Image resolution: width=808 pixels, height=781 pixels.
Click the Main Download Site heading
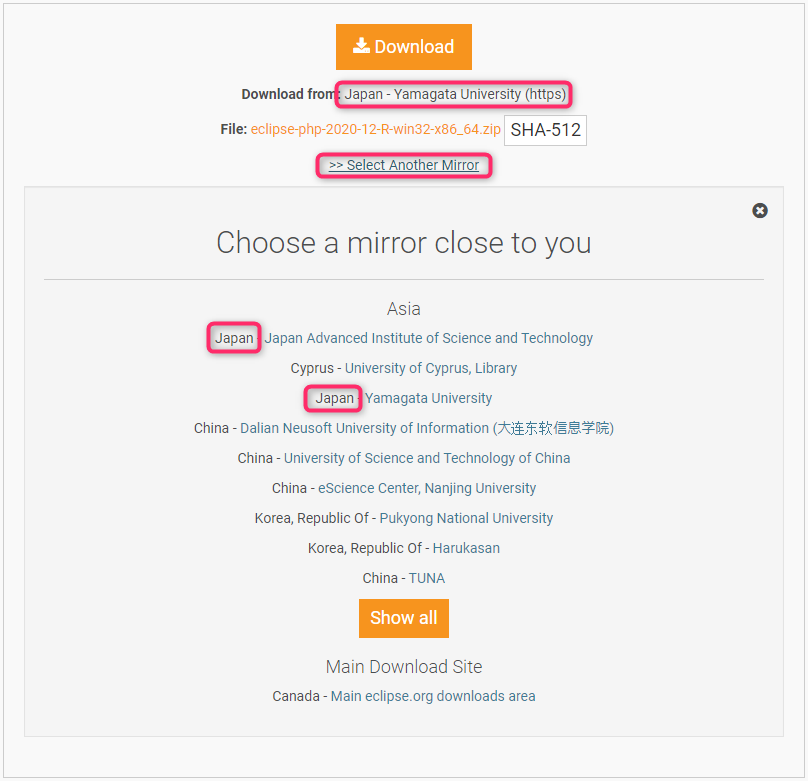pos(403,667)
